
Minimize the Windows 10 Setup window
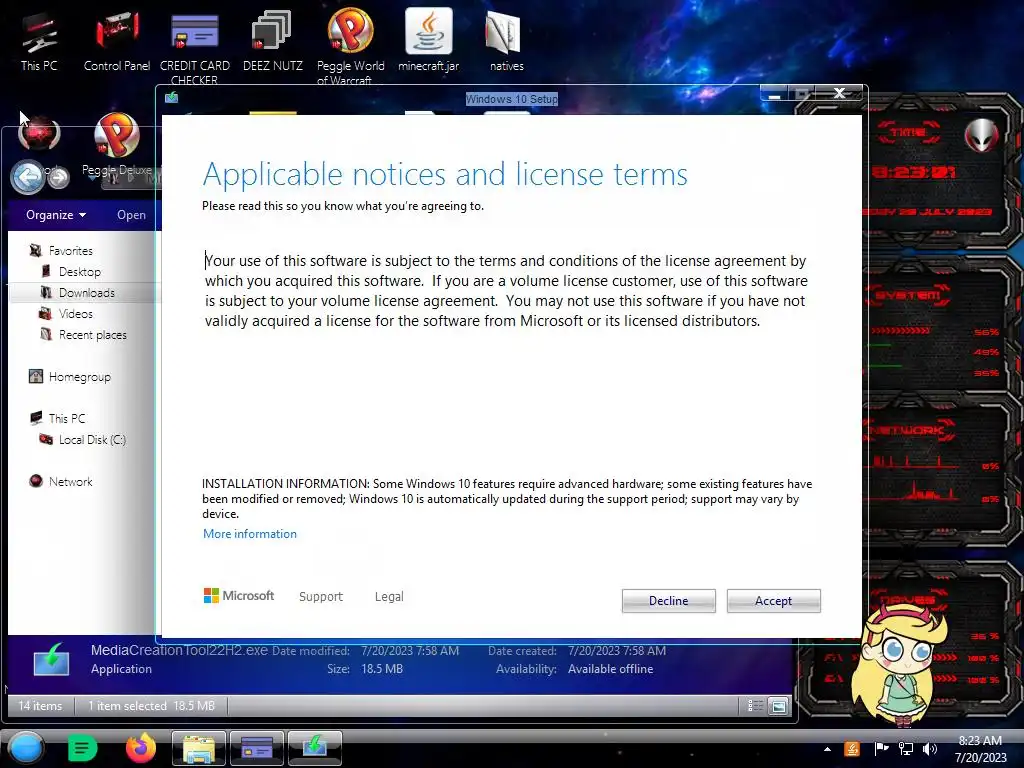[776, 94]
